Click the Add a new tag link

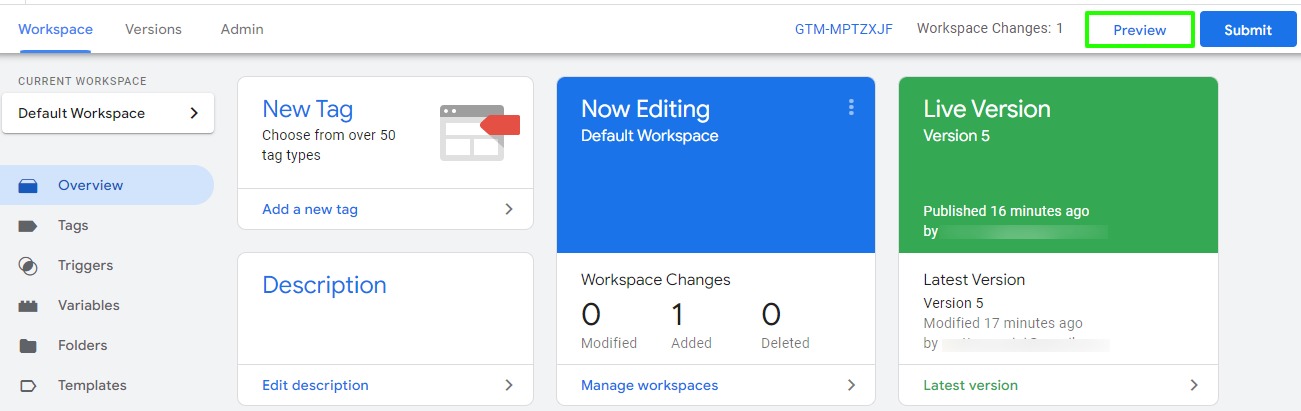[310, 209]
